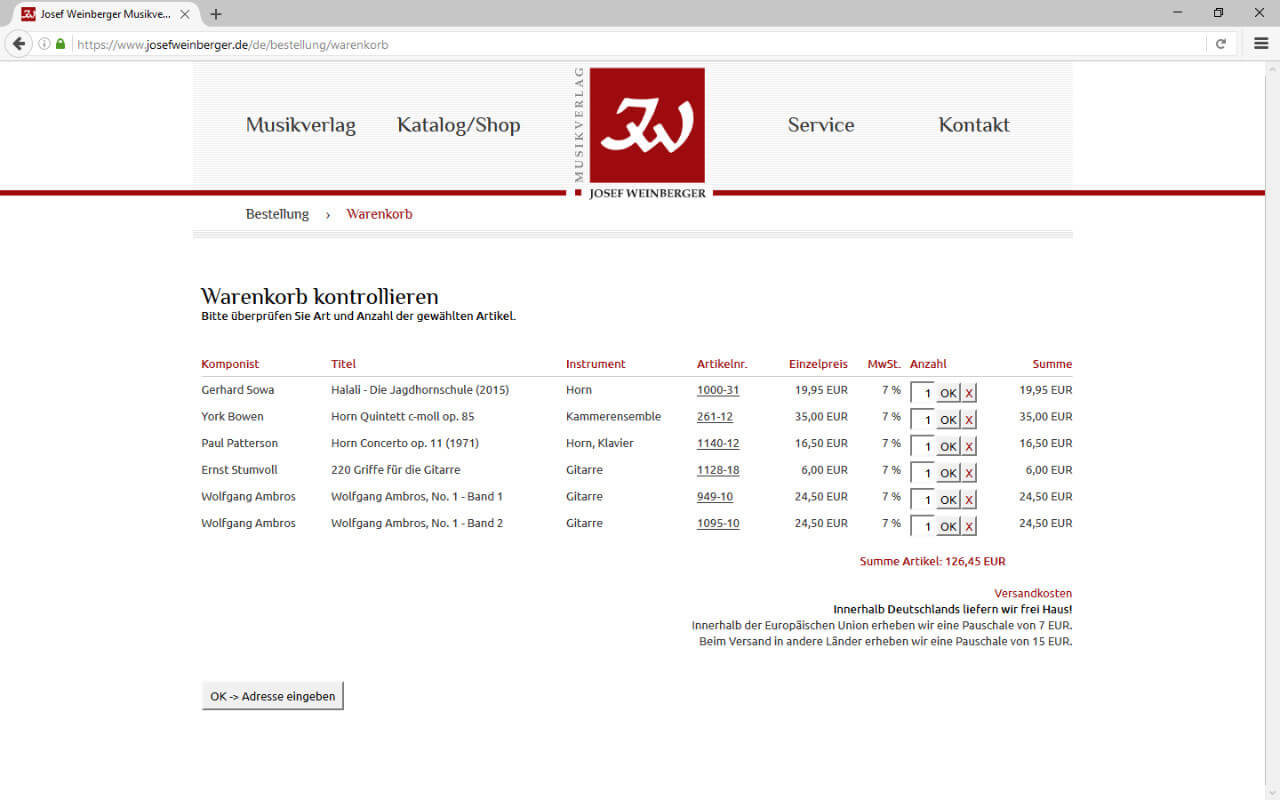Minimize the browser window
The height and width of the screenshot is (800, 1280).
point(1177,13)
